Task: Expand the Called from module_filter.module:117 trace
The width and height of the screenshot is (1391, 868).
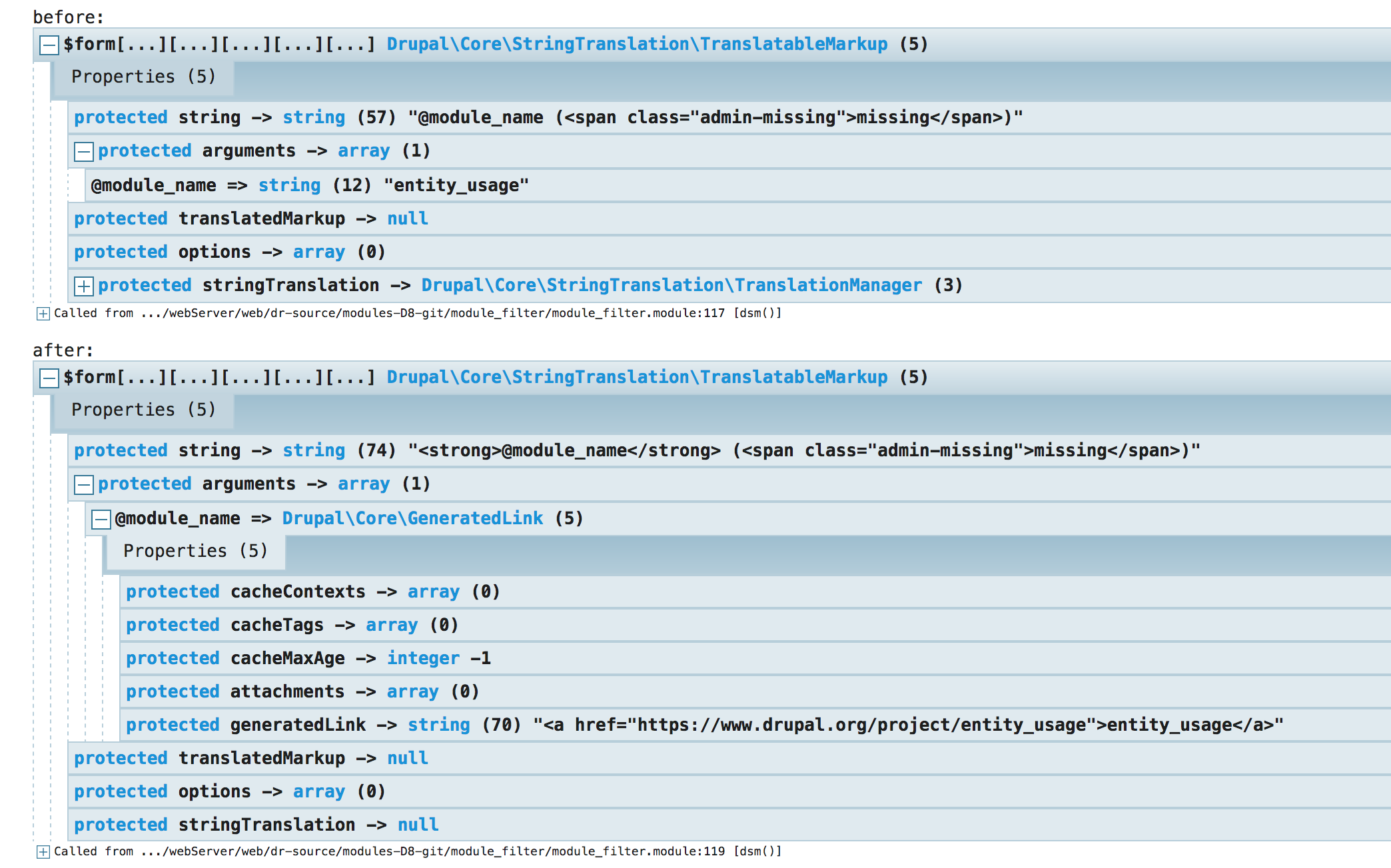Action: (43, 314)
